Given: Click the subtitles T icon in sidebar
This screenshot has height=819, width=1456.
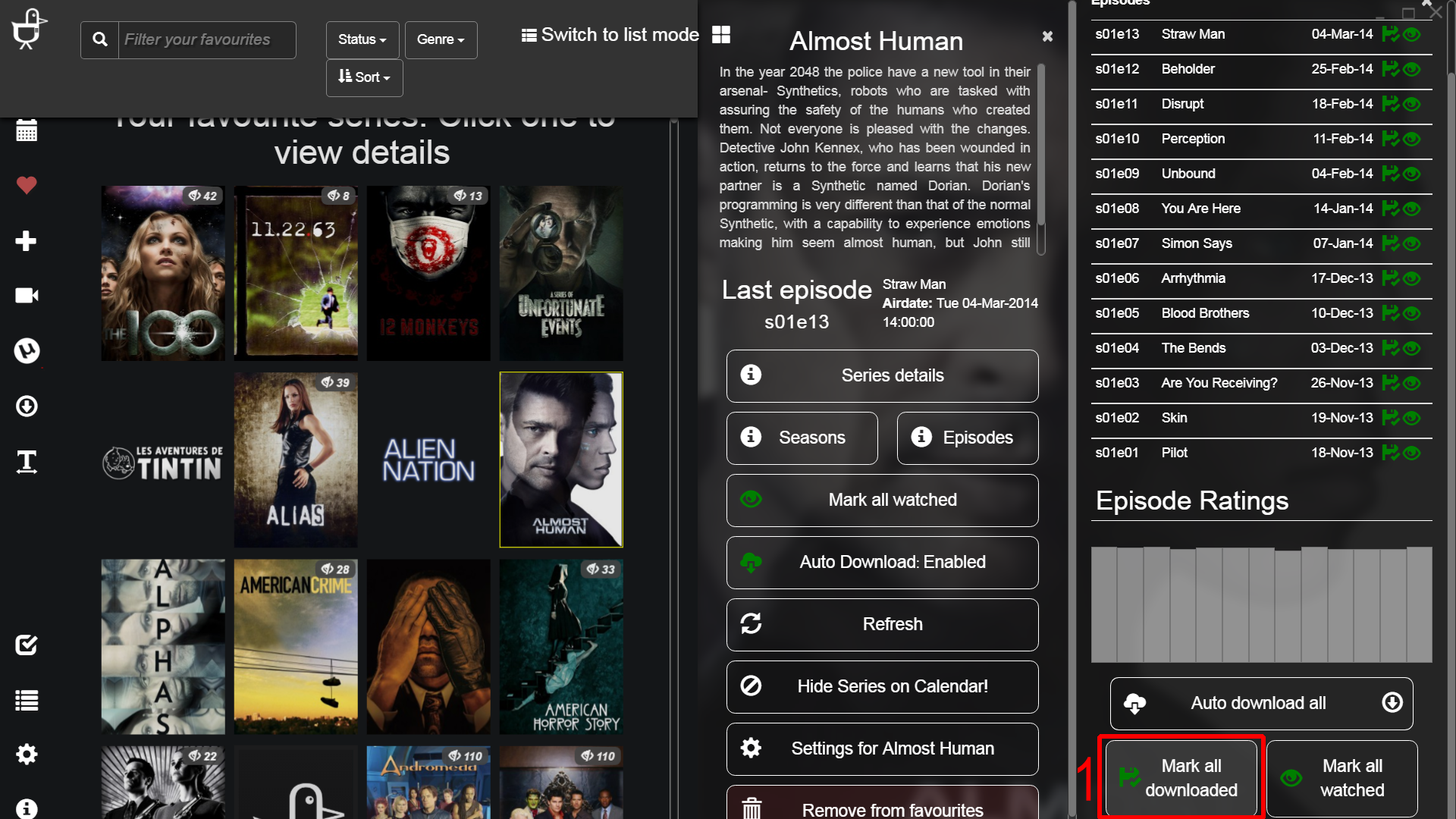Looking at the screenshot, I should pos(27,461).
